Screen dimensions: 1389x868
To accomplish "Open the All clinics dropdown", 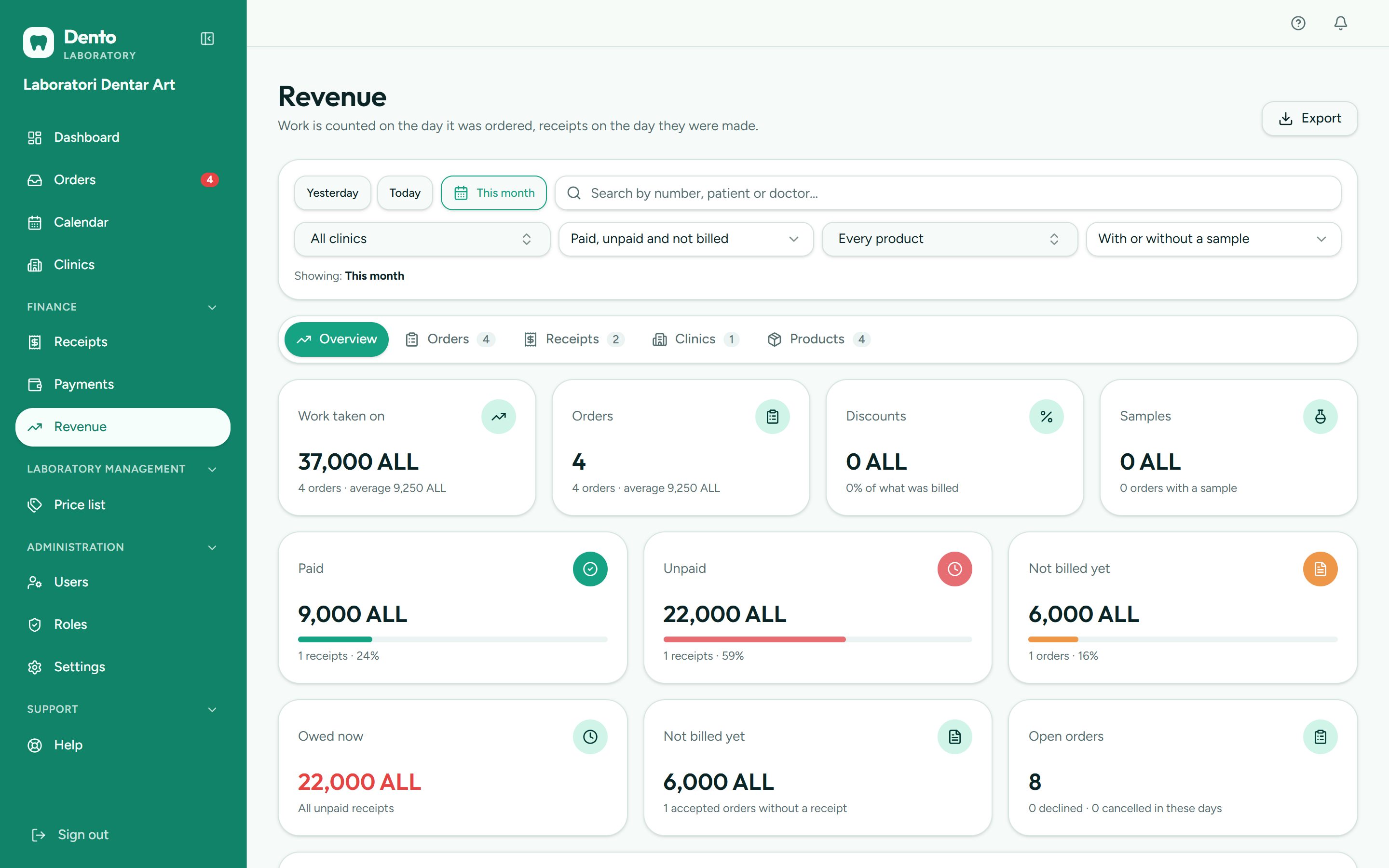I will (422, 239).
